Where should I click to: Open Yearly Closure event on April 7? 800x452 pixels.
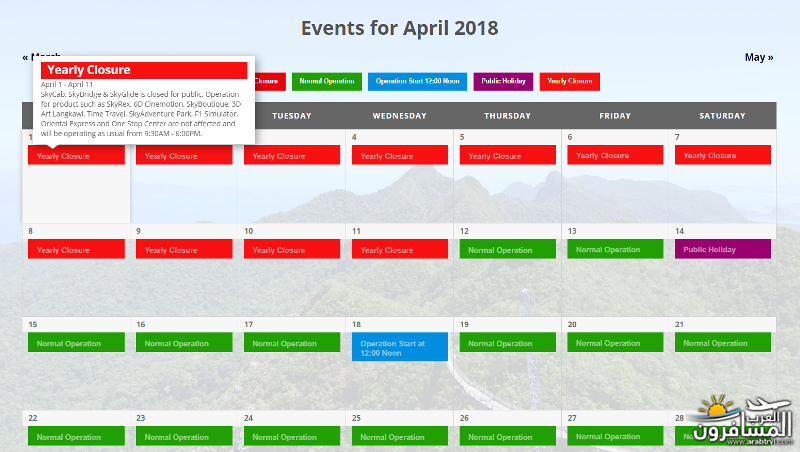[723, 155]
